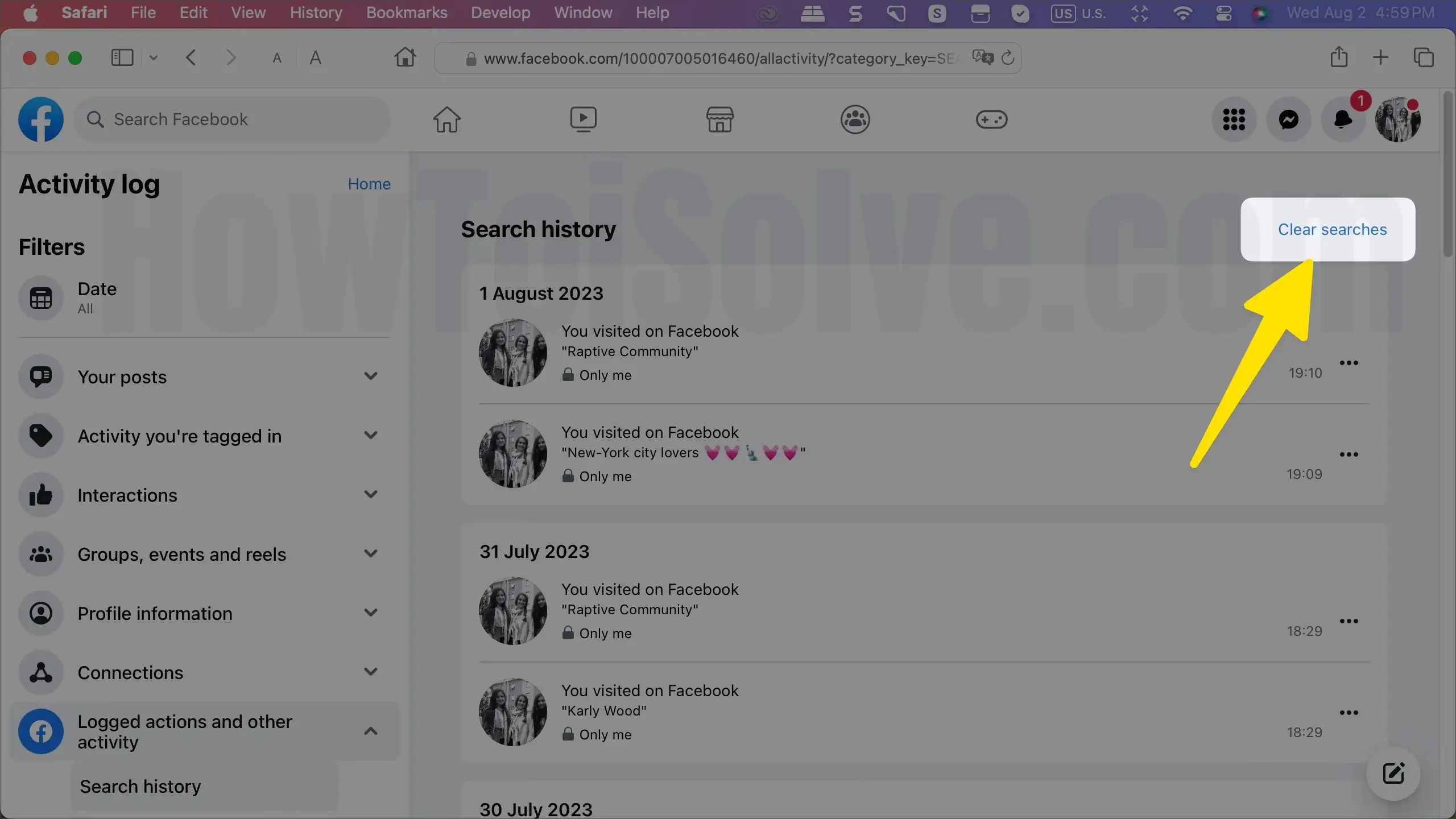Click the Home link in Activity log
Image resolution: width=1456 pixels, height=819 pixels.
tap(369, 184)
